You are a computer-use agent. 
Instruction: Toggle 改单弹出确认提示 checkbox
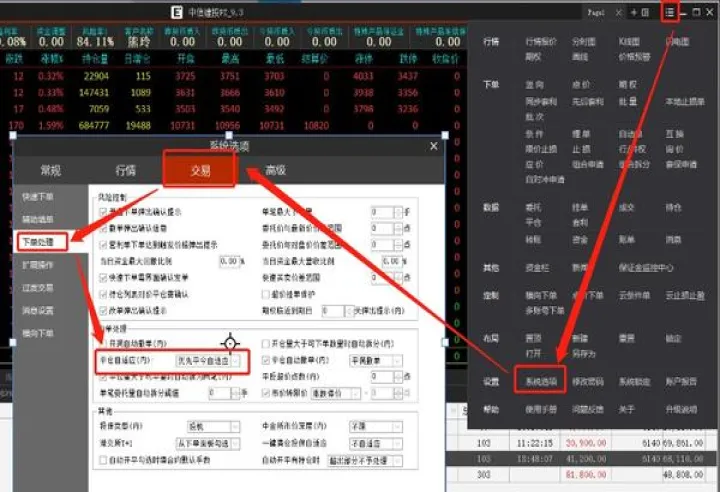(103, 311)
